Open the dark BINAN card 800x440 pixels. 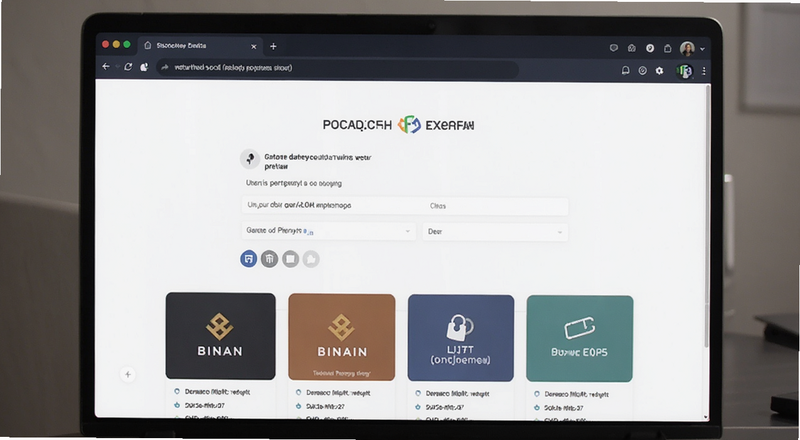pos(220,336)
